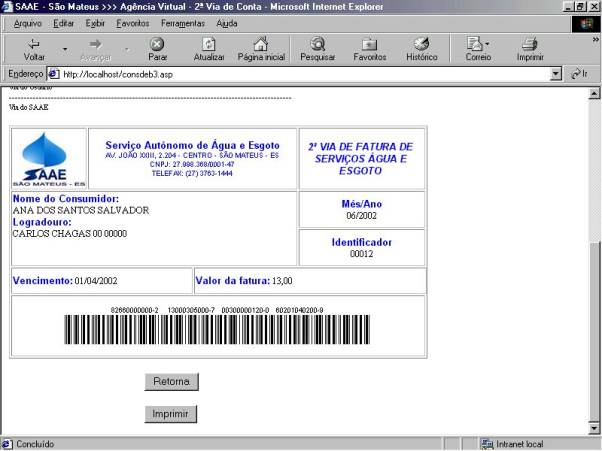Image resolution: width=602 pixels, height=451 pixels.
Task: Click the Via do SAAE label
Action: click(29, 107)
